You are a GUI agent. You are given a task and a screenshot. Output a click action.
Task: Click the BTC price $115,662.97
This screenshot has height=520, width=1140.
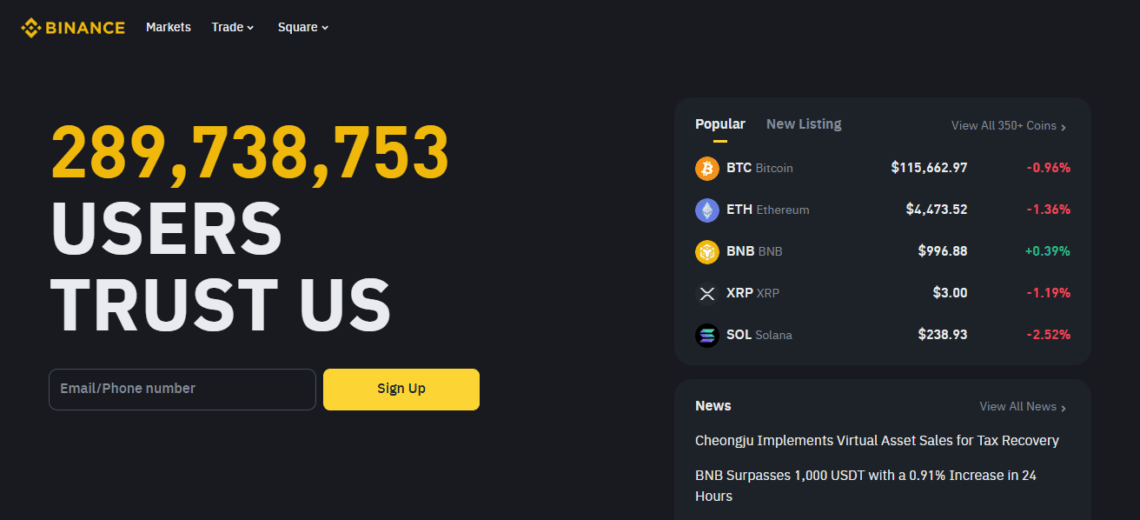coord(929,168)
